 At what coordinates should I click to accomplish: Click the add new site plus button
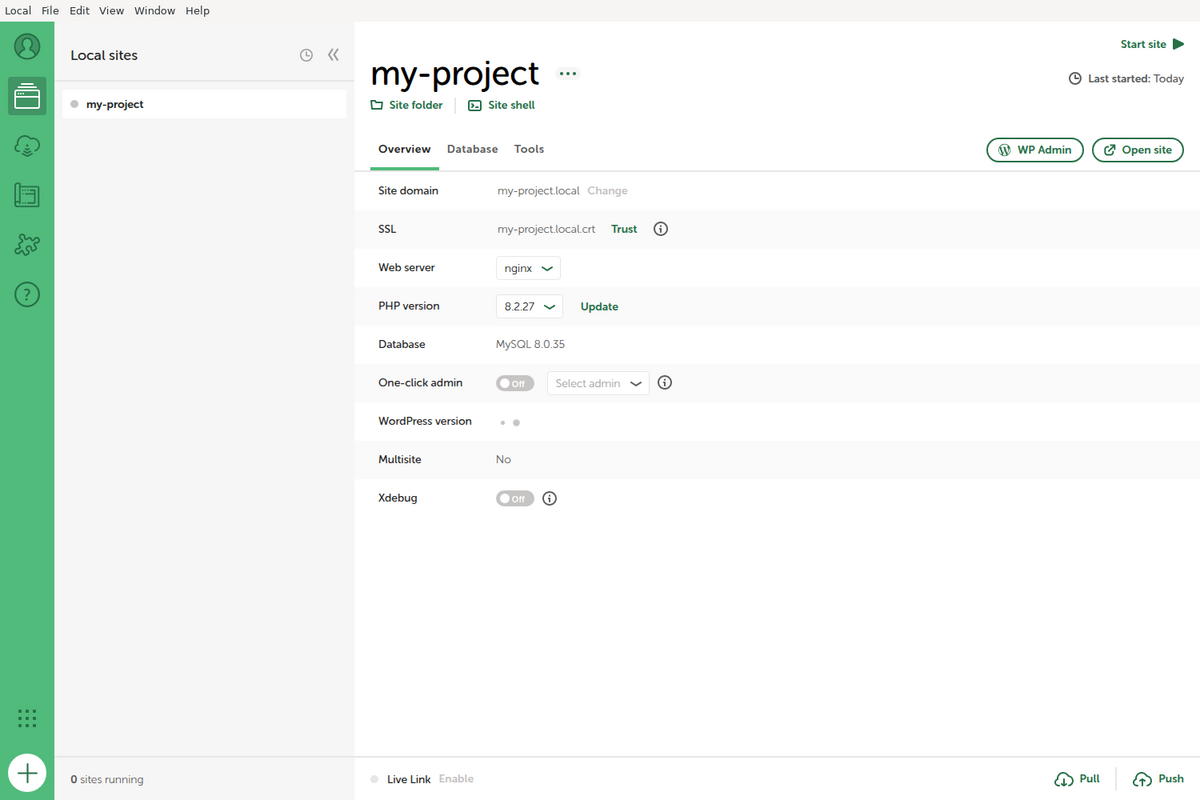coord(27,773)
